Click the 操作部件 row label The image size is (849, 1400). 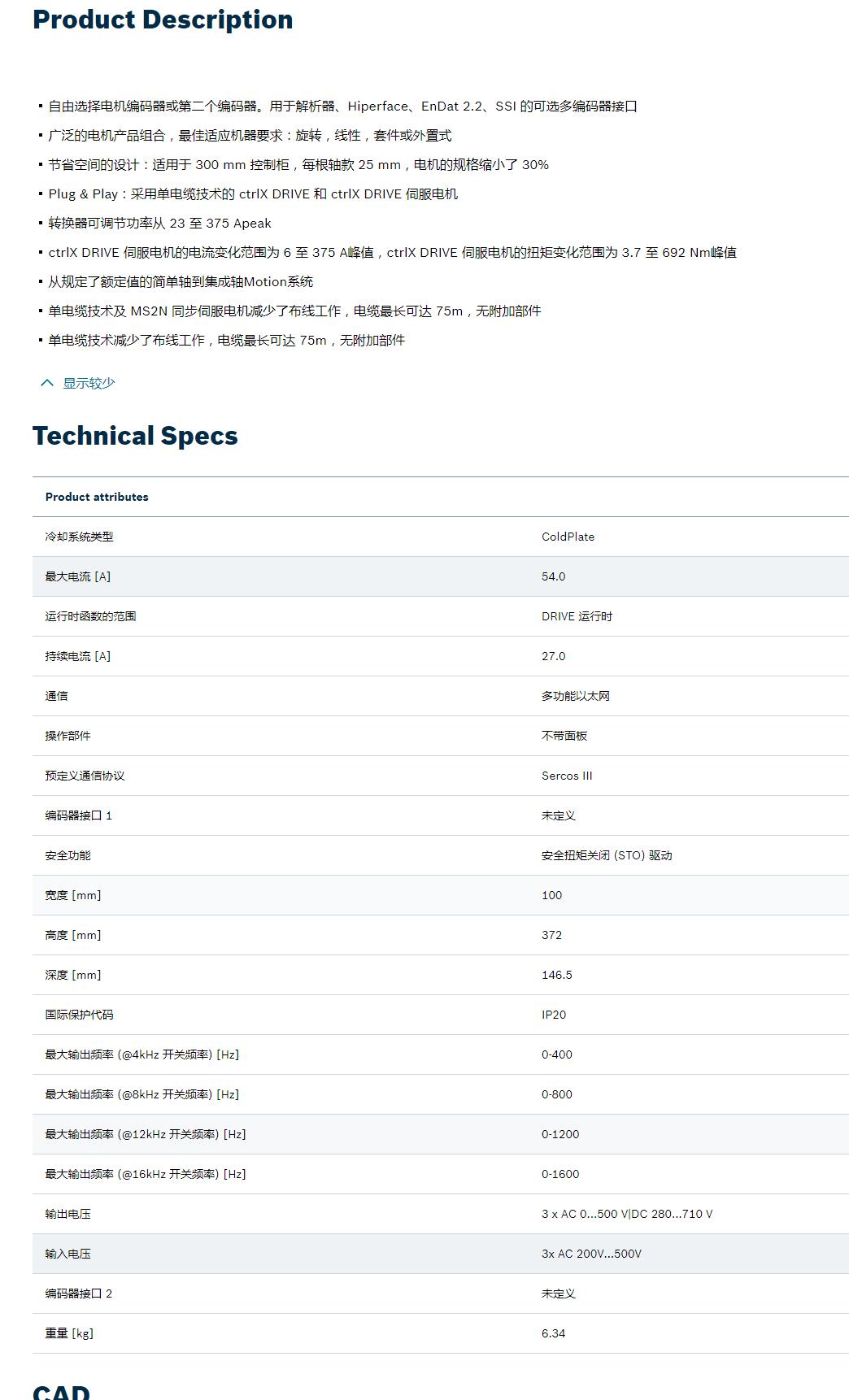pos(68,736)
